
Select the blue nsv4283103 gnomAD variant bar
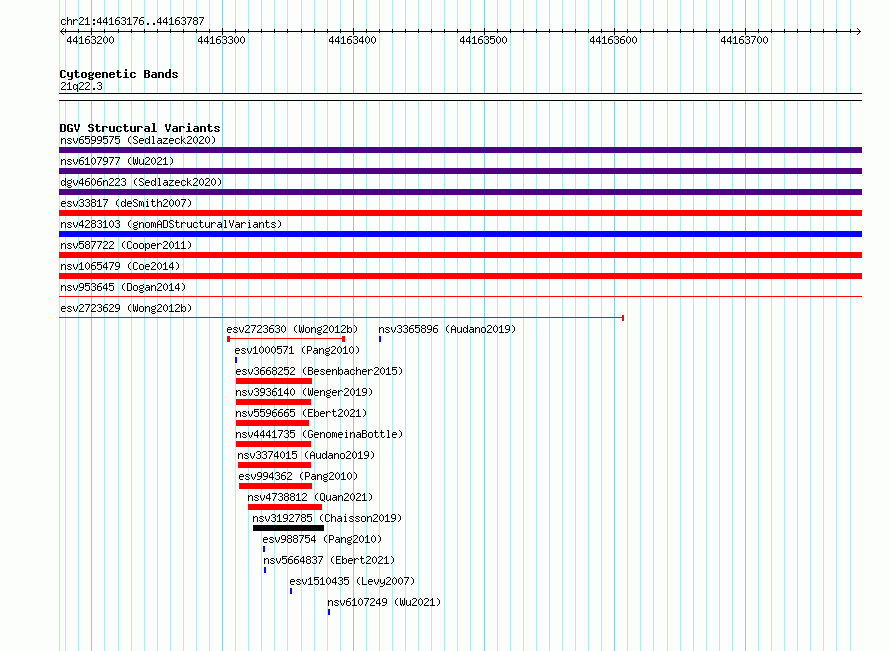[x=460, y=234]
